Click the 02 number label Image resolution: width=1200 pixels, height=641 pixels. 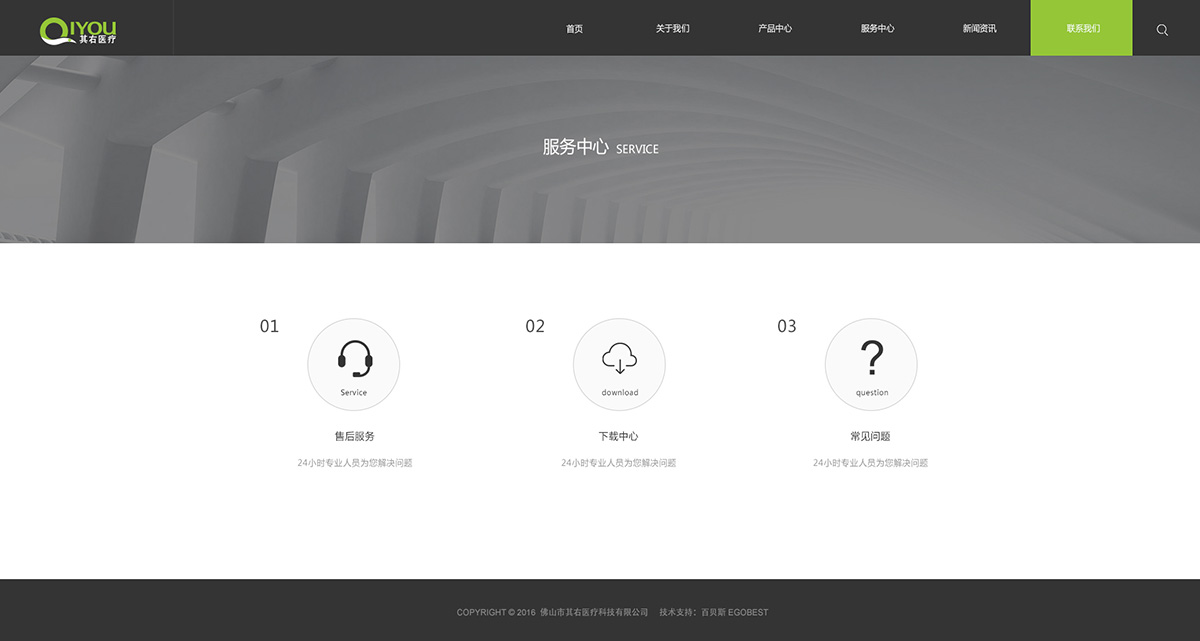(535, 326)
